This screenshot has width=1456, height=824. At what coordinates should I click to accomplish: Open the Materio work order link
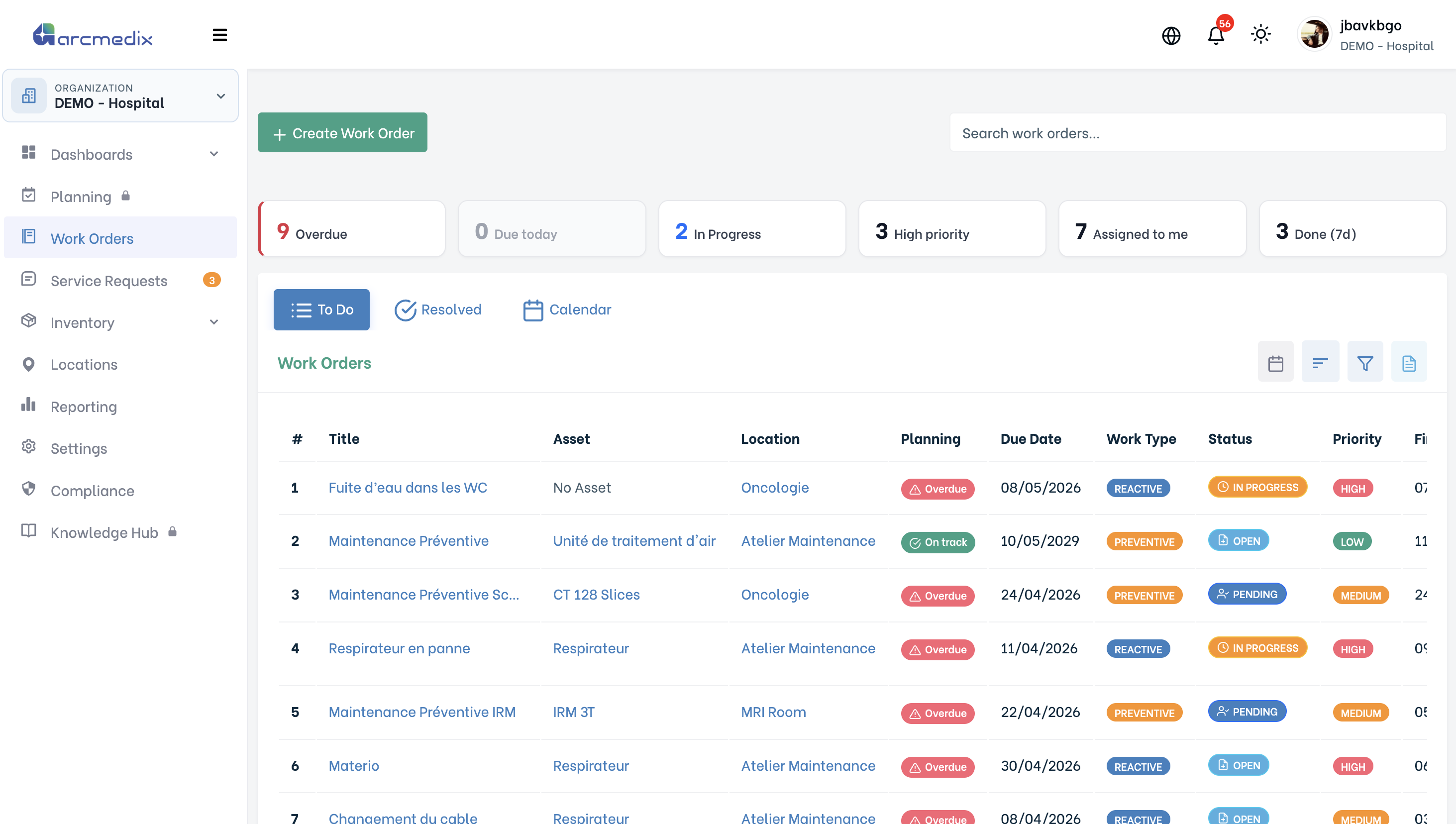[354, 765]
